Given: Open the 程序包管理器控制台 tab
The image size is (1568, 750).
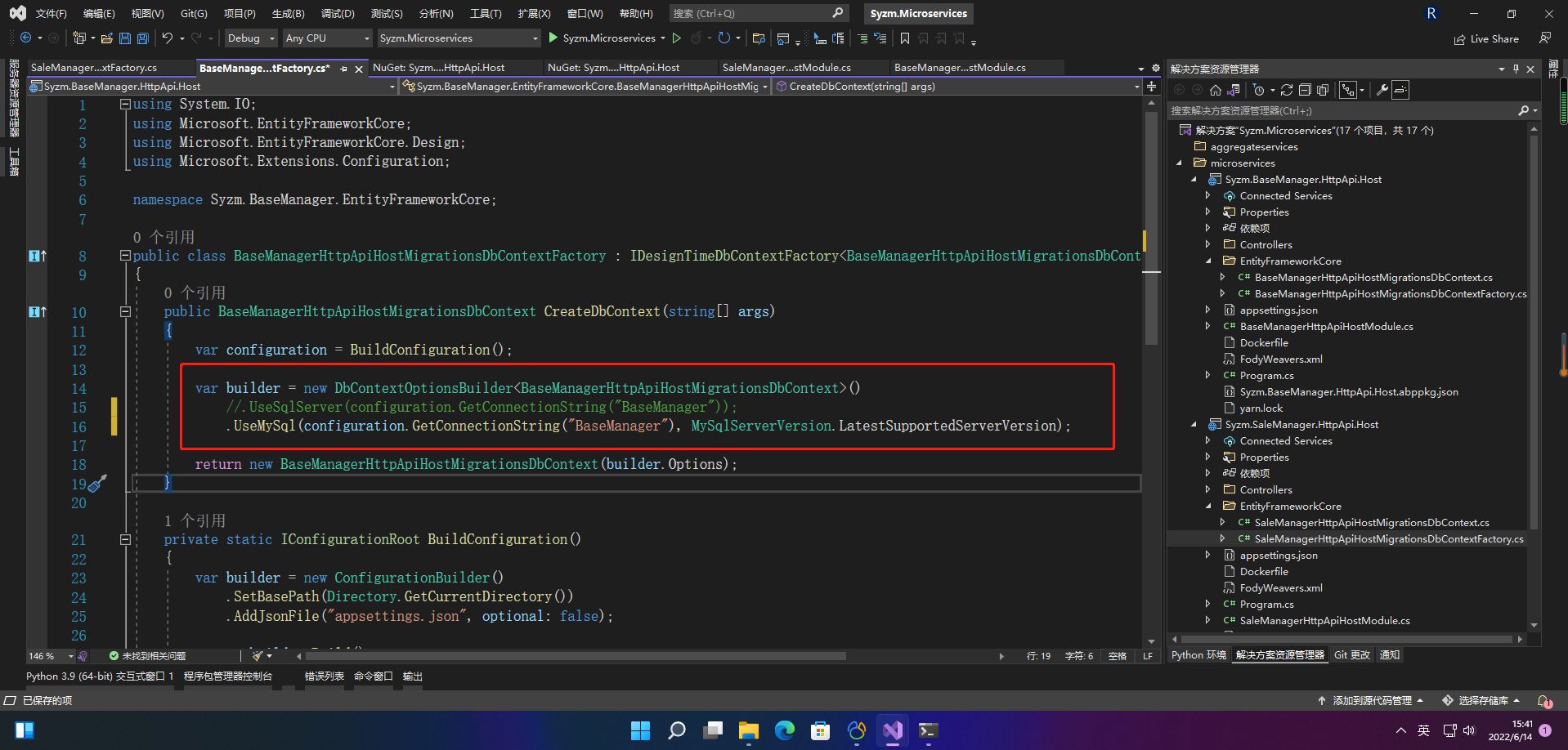Looking at the screenshot, I should [228, 676].
